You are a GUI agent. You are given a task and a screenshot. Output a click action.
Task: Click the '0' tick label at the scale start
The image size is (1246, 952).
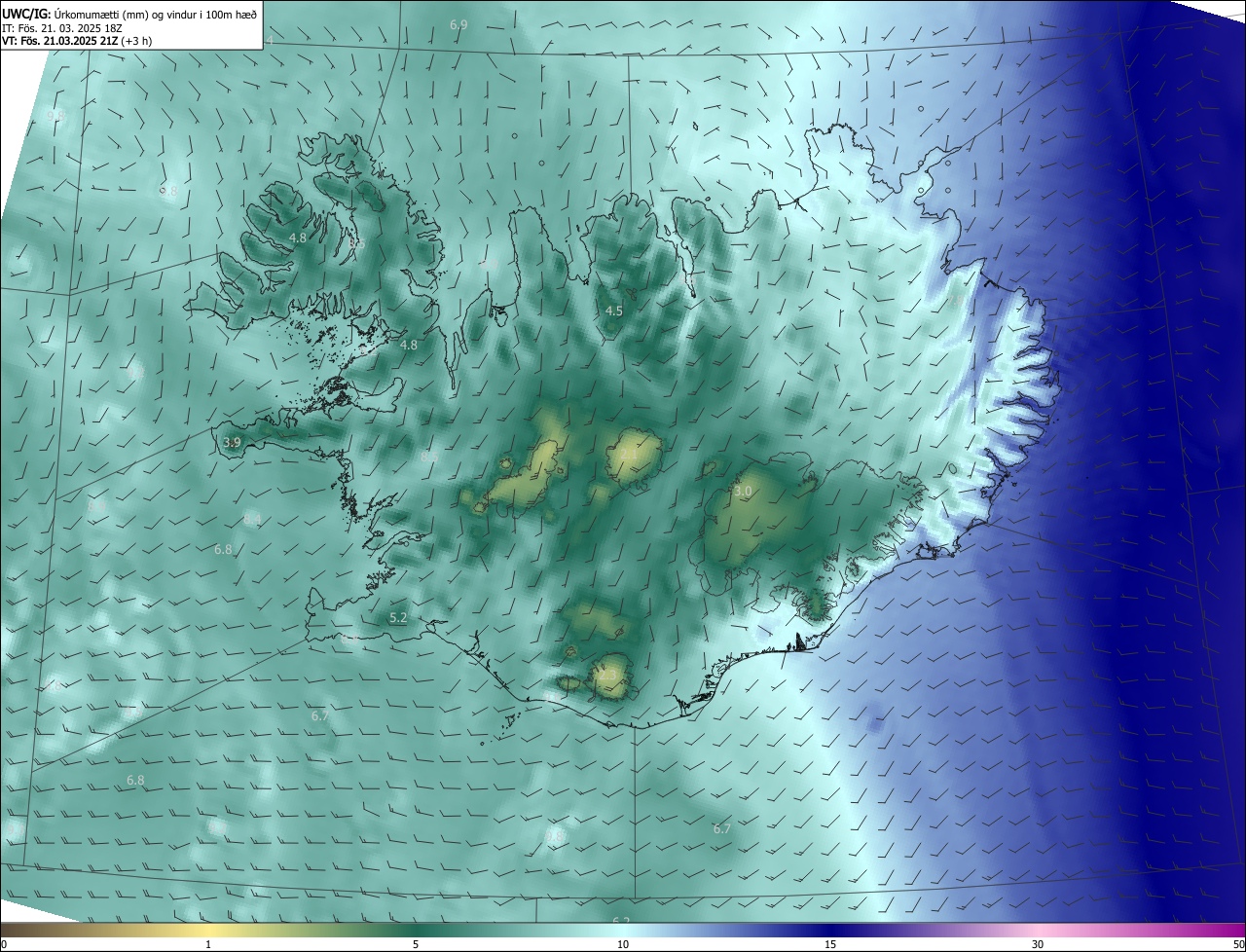pos(4,944)
